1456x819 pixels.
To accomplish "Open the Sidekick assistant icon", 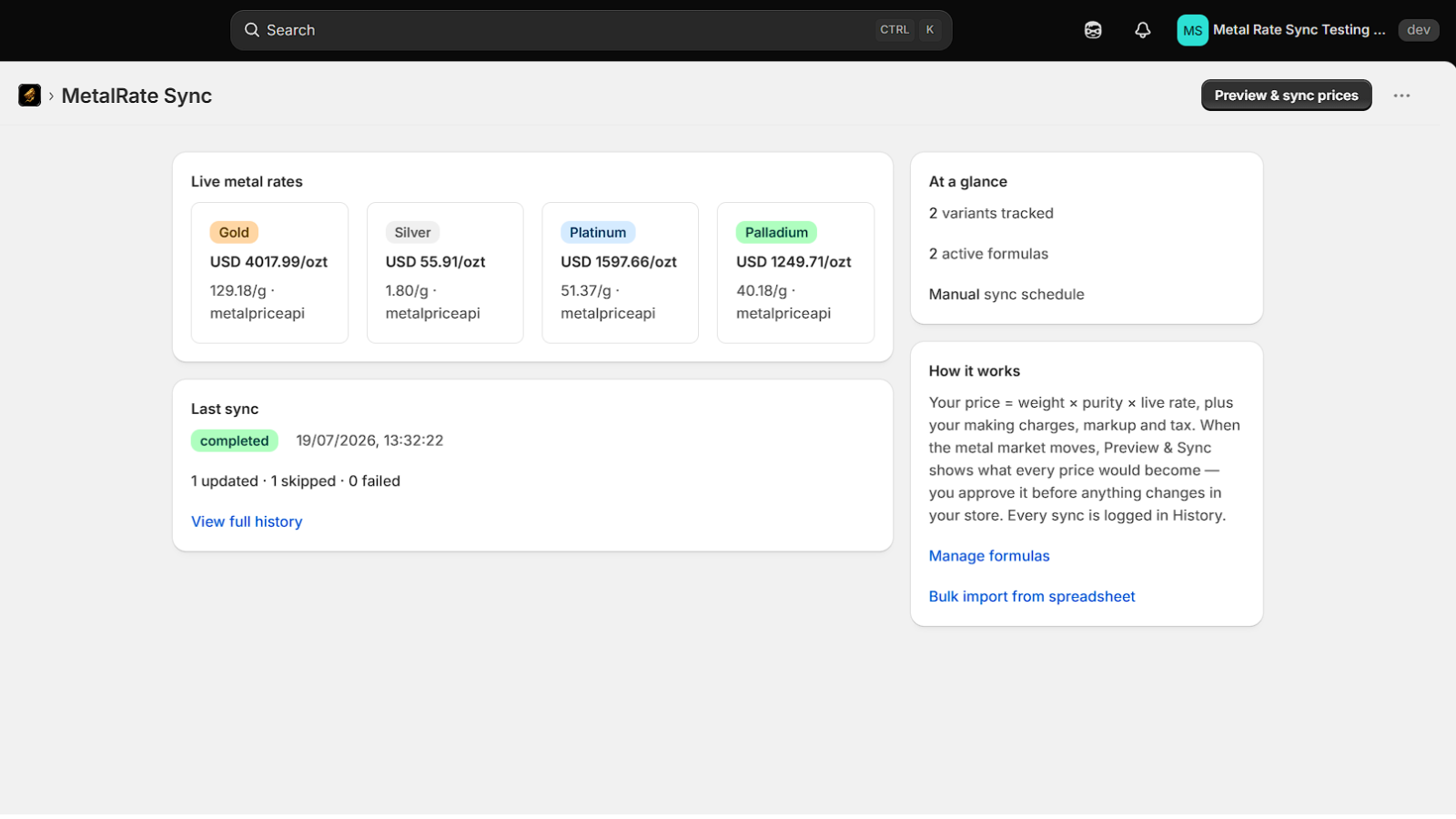I will coord(1093,30).
